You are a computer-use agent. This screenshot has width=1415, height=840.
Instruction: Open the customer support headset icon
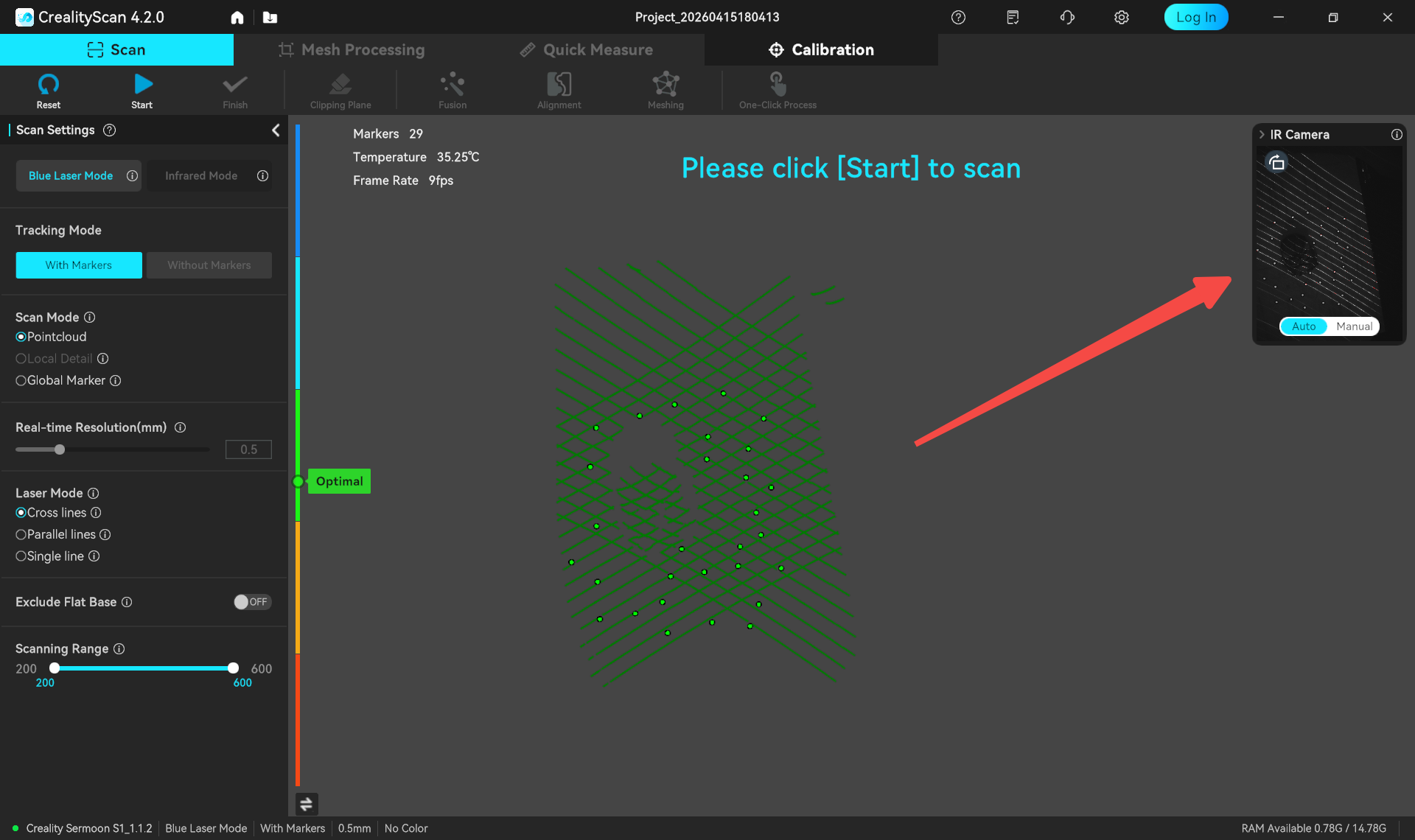pyautogui.click(x=1066, y=18)
